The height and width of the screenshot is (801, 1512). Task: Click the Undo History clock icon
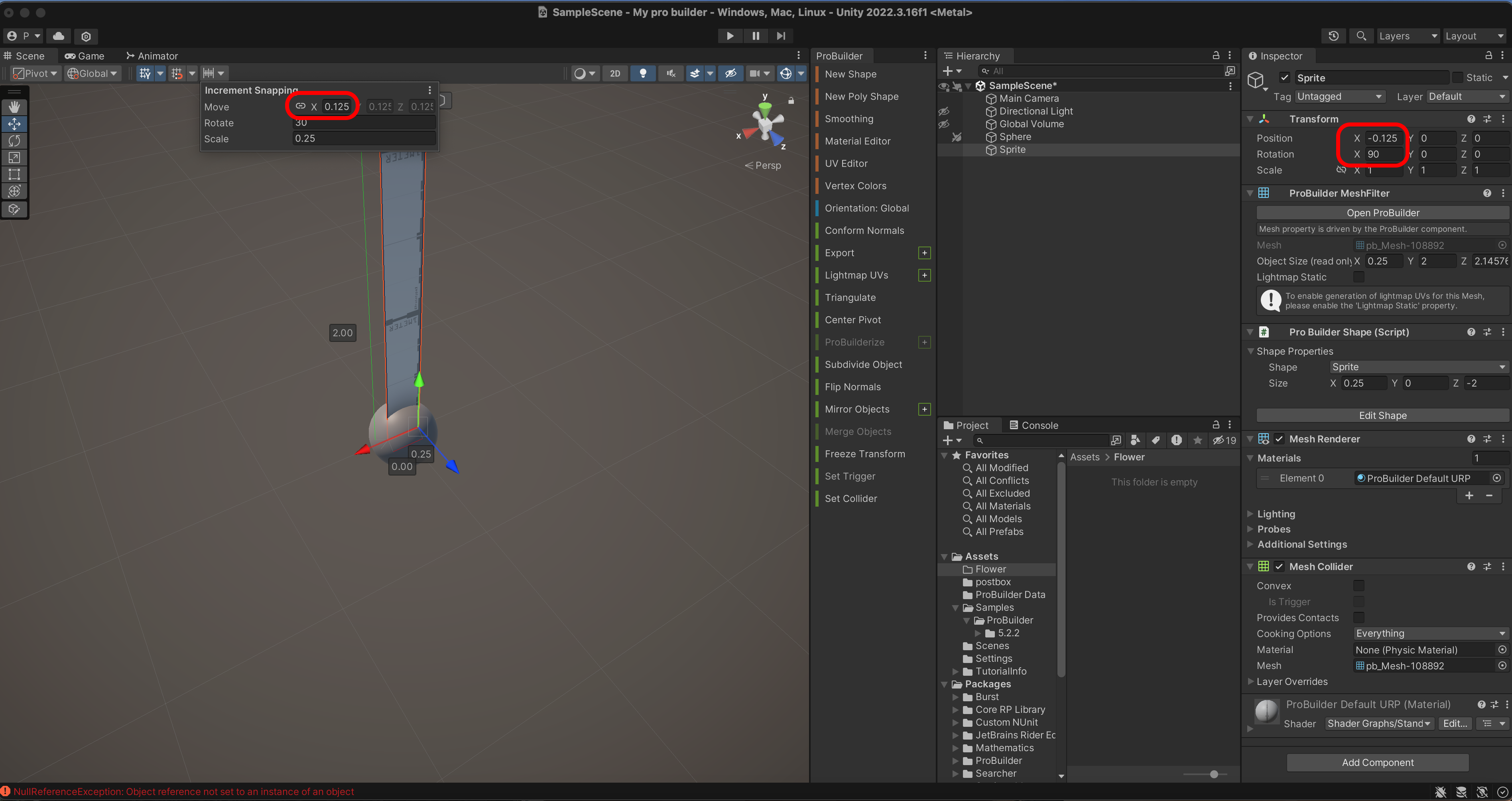coord(1333,36)
